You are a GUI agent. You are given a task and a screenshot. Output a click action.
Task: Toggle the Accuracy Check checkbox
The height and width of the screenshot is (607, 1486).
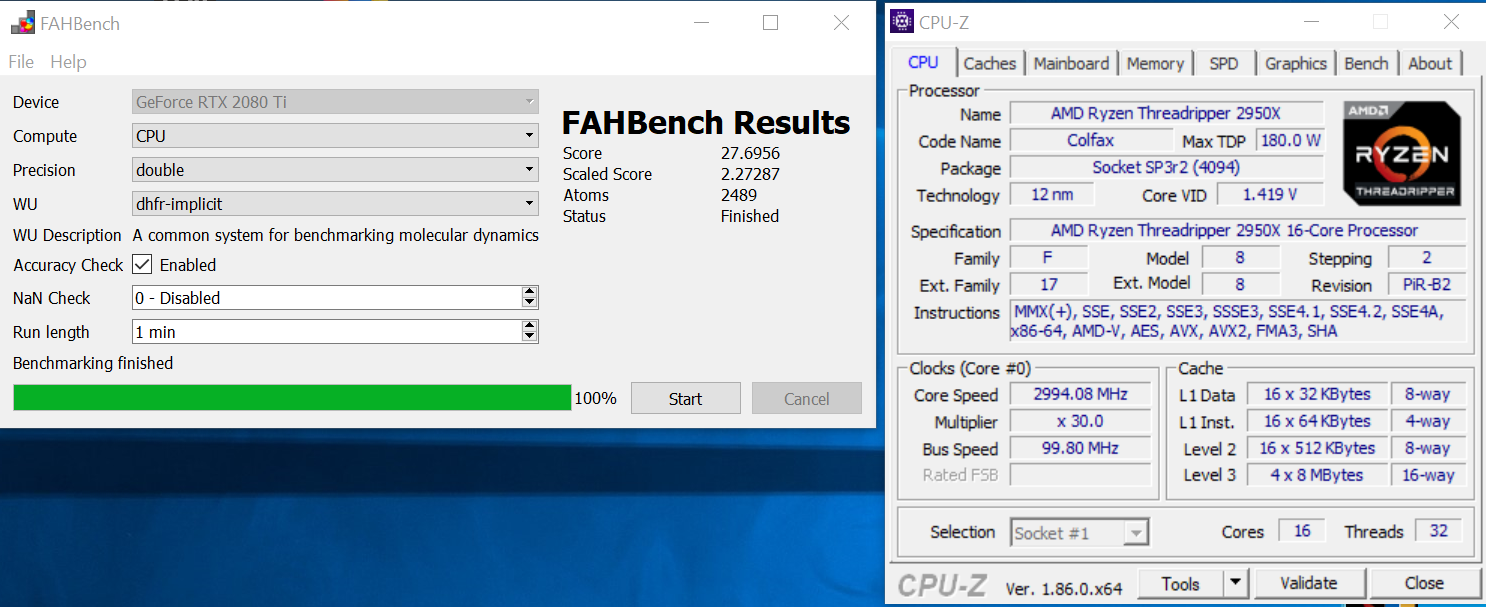(x=142, y=265)
